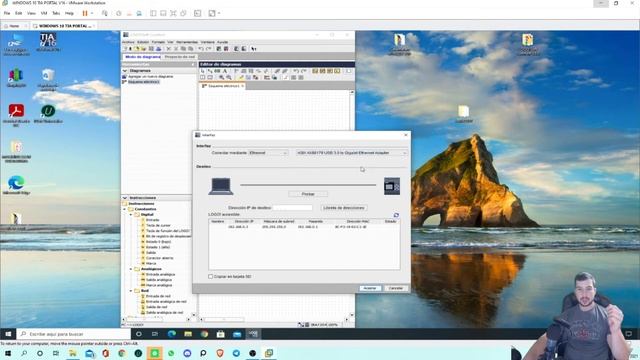Viewport: 640px width, 360px height.
Task: Switch to the Modo de diagrama tab
Action: click(142, 57)
